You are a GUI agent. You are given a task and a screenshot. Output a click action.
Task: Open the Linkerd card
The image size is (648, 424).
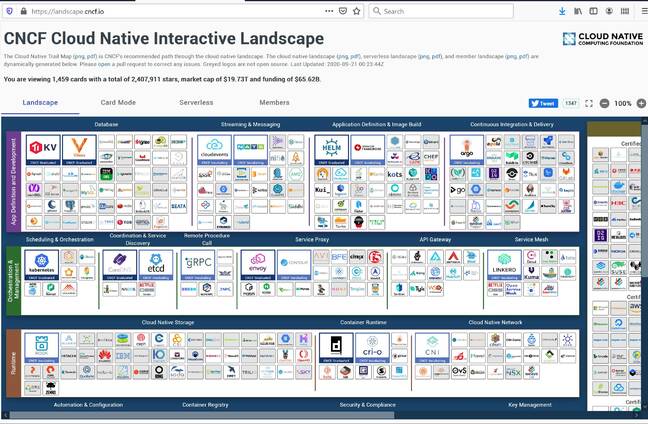pos(504,265)
